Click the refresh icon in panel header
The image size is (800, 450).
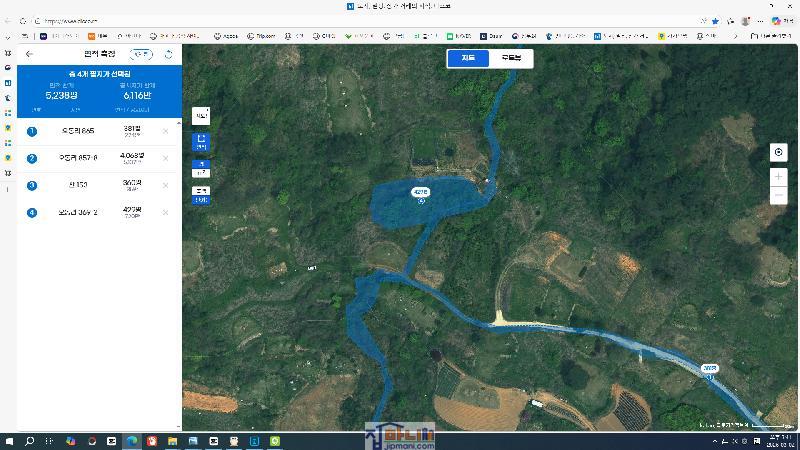(x=169, y=54)
